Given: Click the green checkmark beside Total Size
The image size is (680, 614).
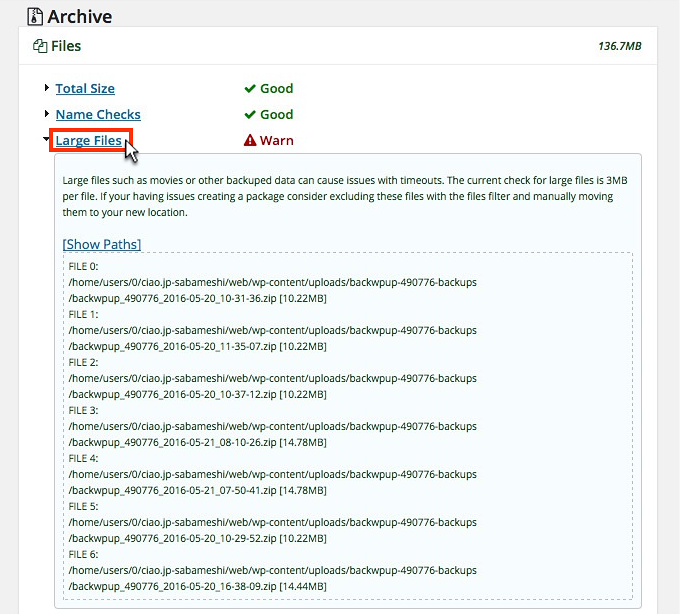Looking at the screenshot, I should coord(250,89).
